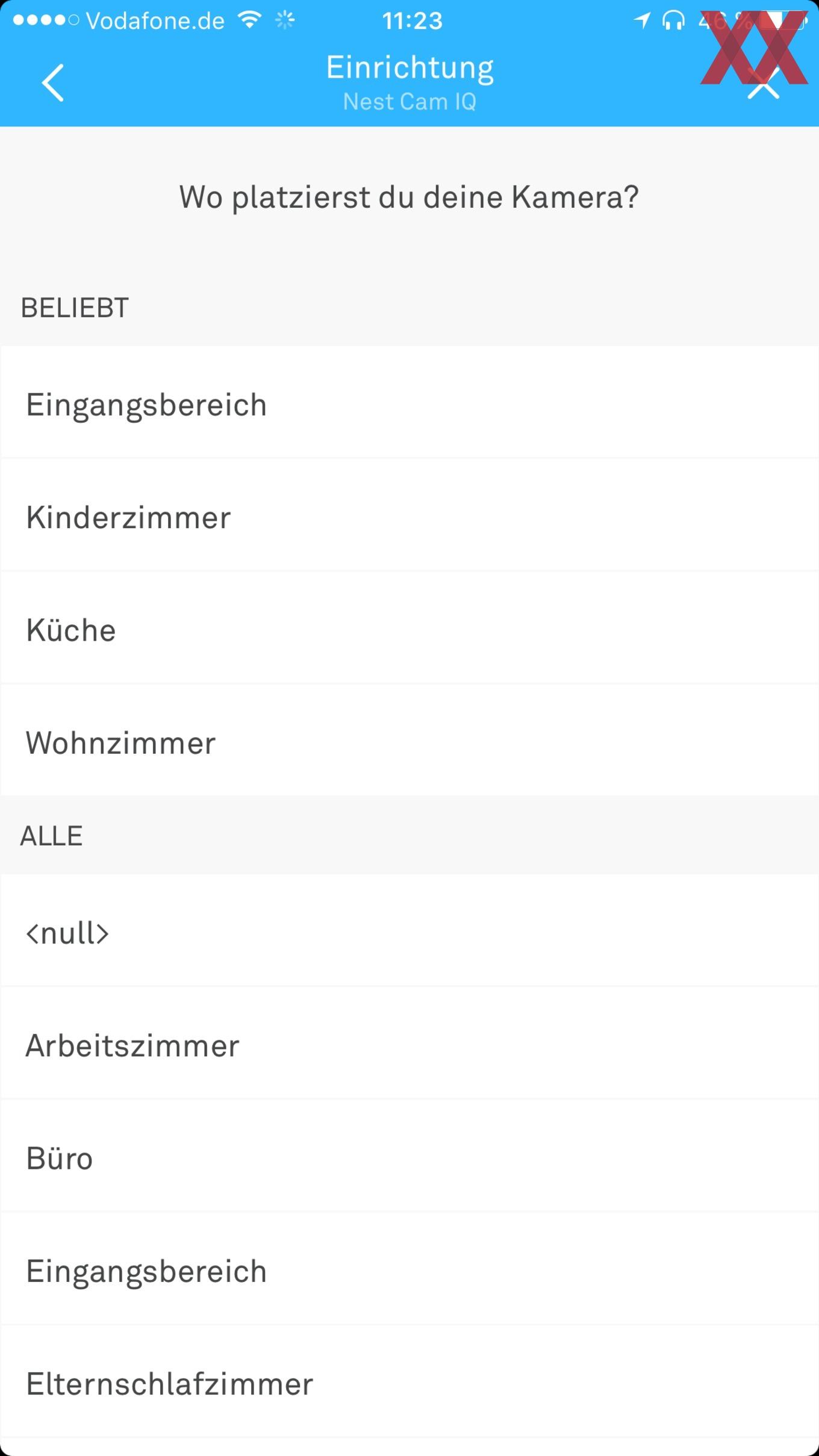Choose Arbeitszimmer from the list
This screenshot has width=819, height=1456.
pos(409,1044)
